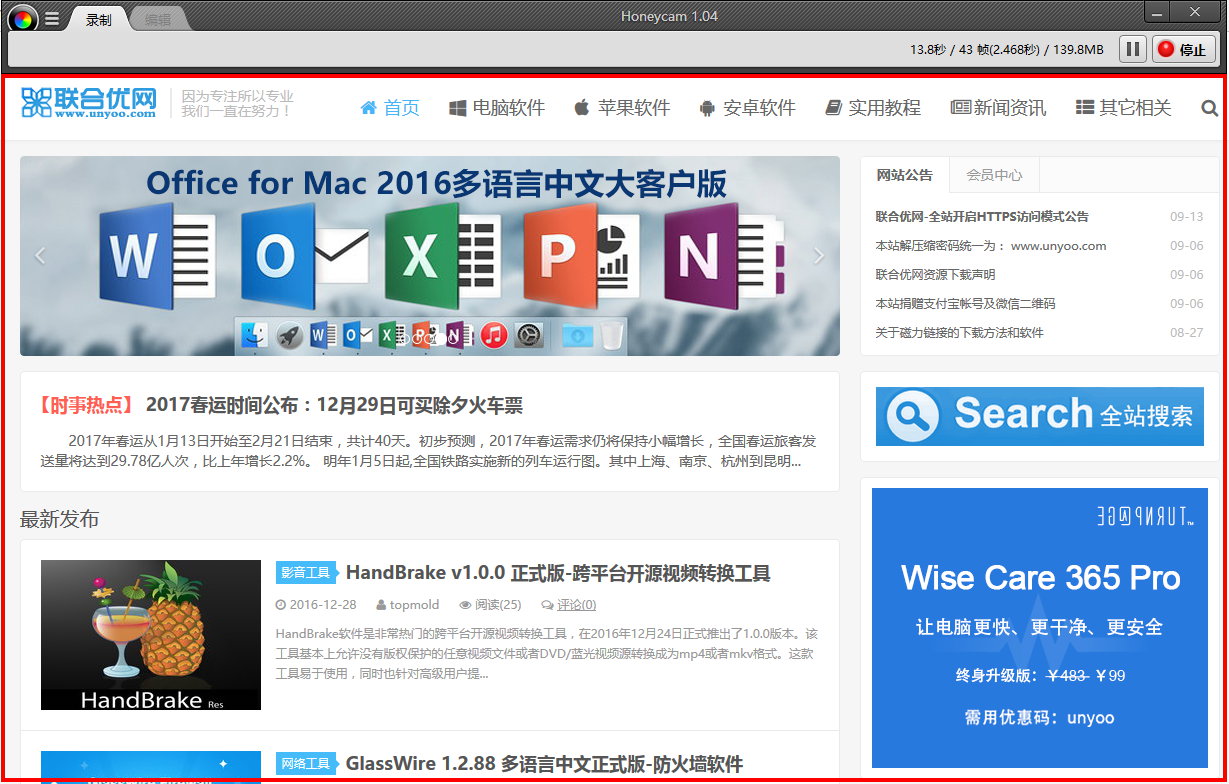Open the 2017春运时间公布 headline article

click(x=334, y=405)
